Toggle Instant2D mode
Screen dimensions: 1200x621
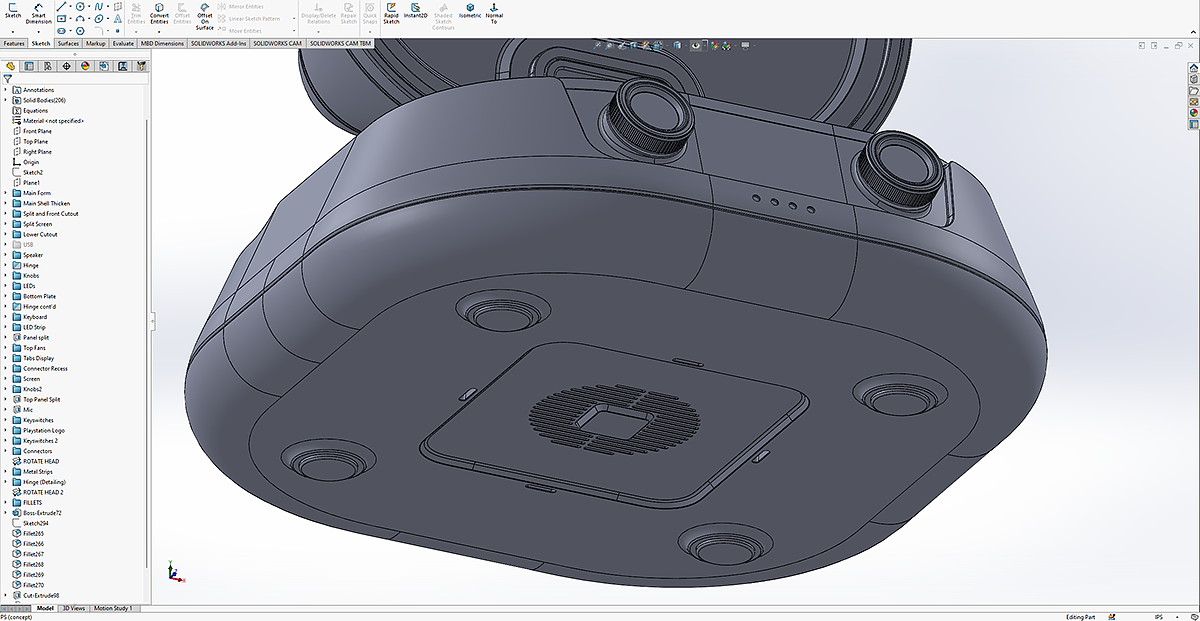[417, 11]
